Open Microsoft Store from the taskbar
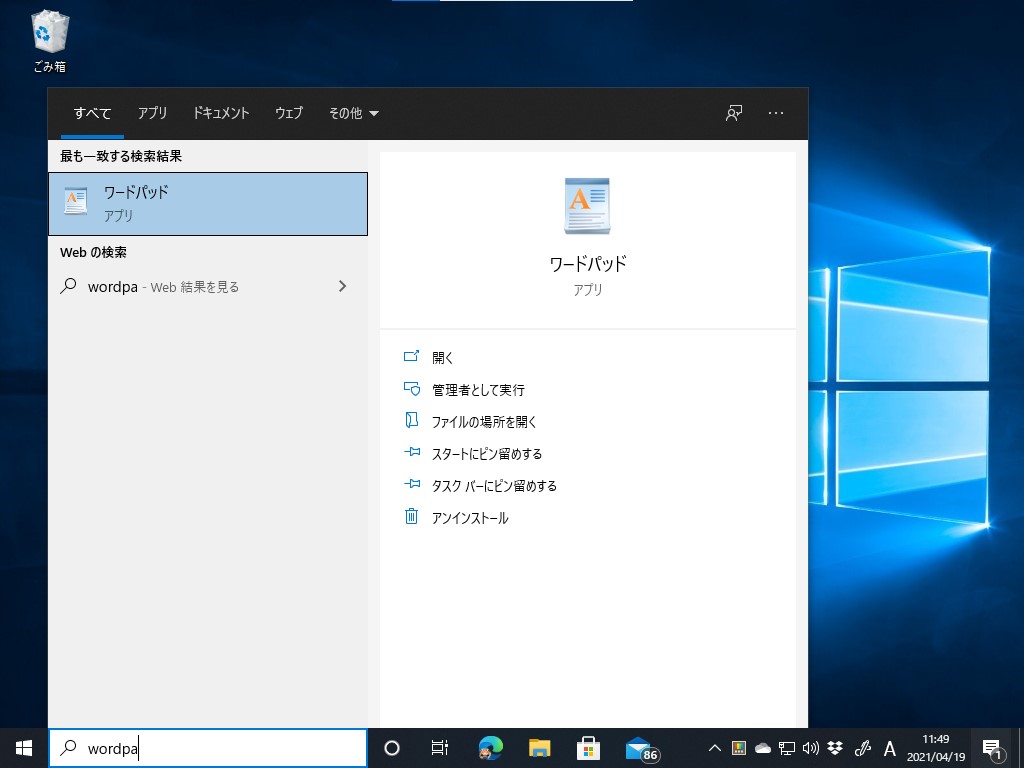The height and width of the screenshot is (768, 1024). coord(588,748)
